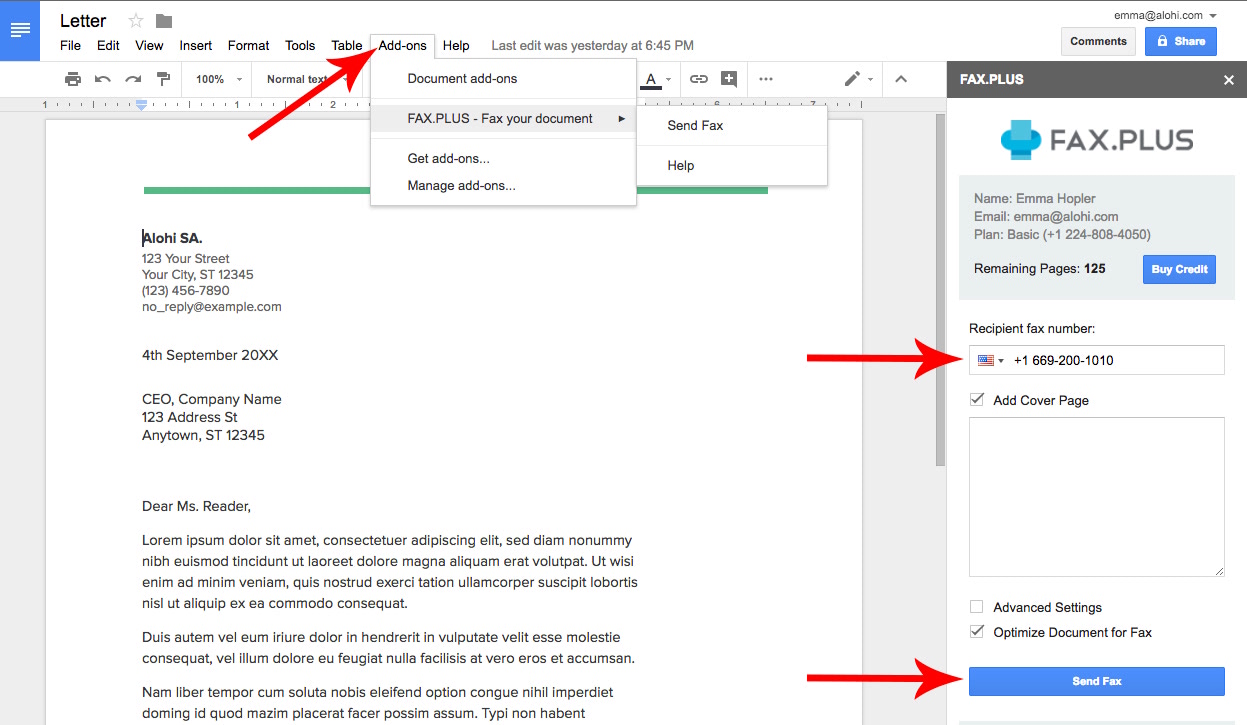Choose Send Fax from the submenu

[695, 126]
